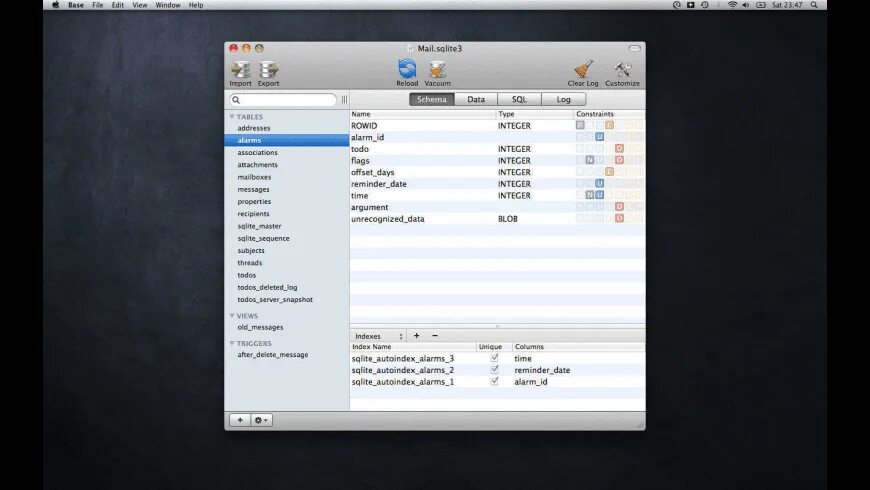
Task: Toggle the D default badge on unrecognized_data
Action: tap(619, 219)
